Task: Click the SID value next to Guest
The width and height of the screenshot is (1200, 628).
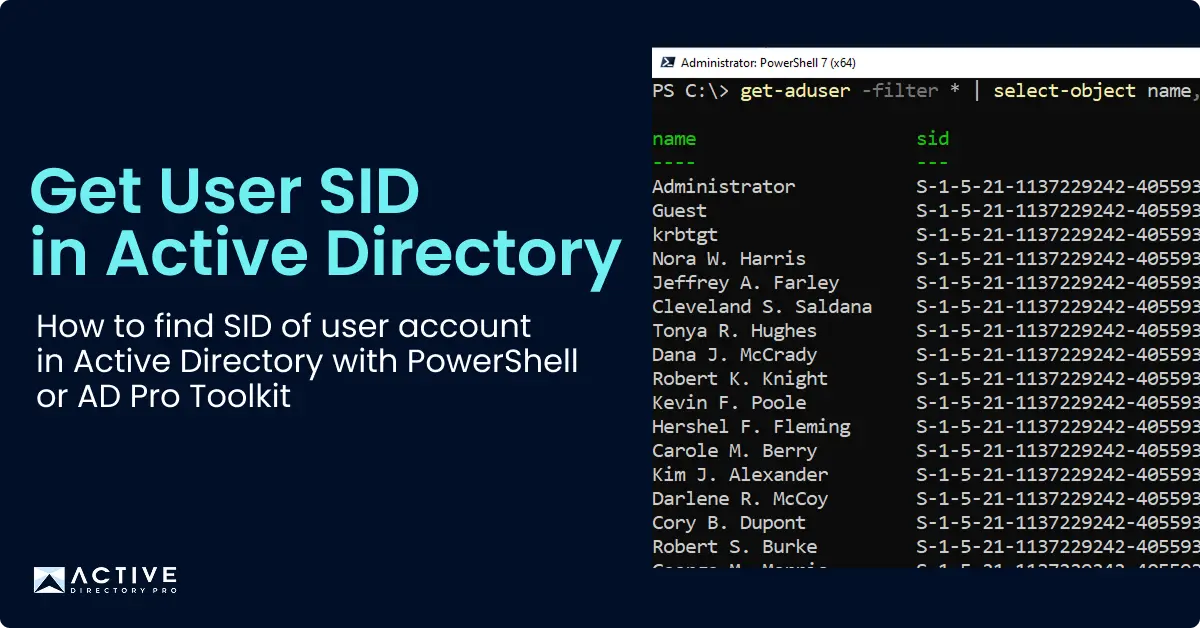Action: pyautogui.click(x=1058, y=211)
